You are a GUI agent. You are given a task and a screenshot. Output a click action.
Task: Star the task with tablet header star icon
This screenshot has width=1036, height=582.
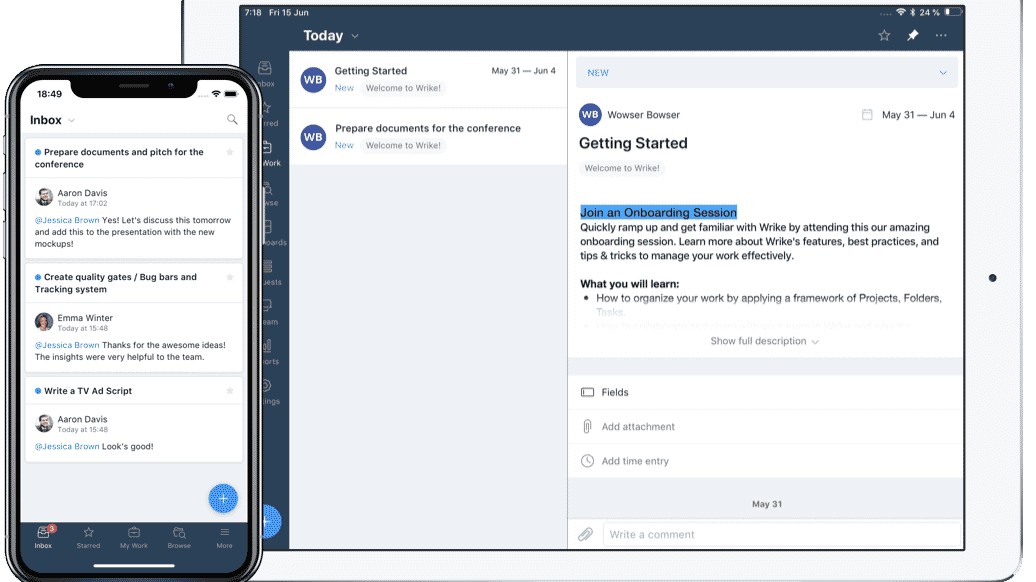coord(884,36)
